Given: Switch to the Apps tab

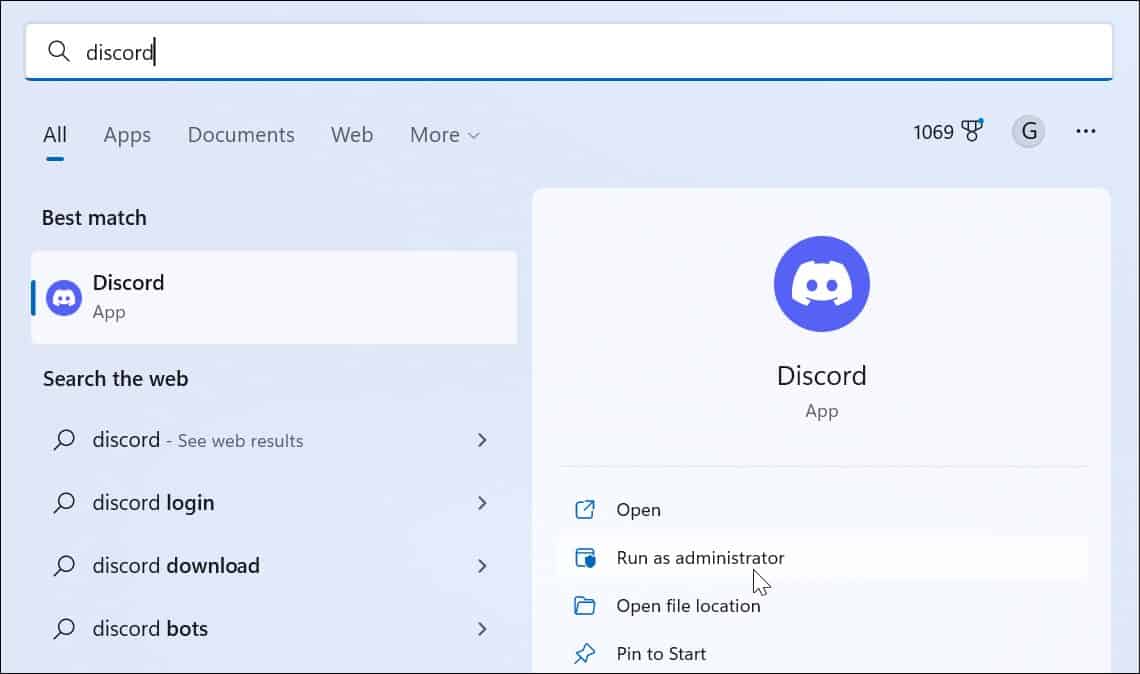Looking at the screenshot, I should point(127,135).
